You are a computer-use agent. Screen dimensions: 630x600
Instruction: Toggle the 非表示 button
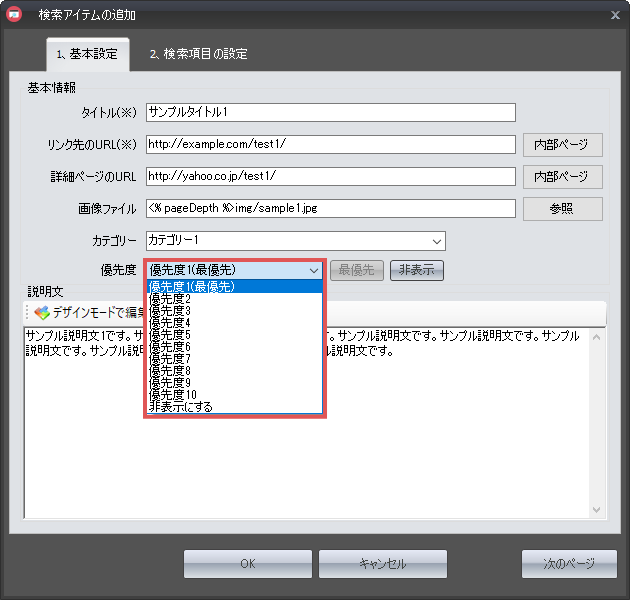click(x=416, y=270)
